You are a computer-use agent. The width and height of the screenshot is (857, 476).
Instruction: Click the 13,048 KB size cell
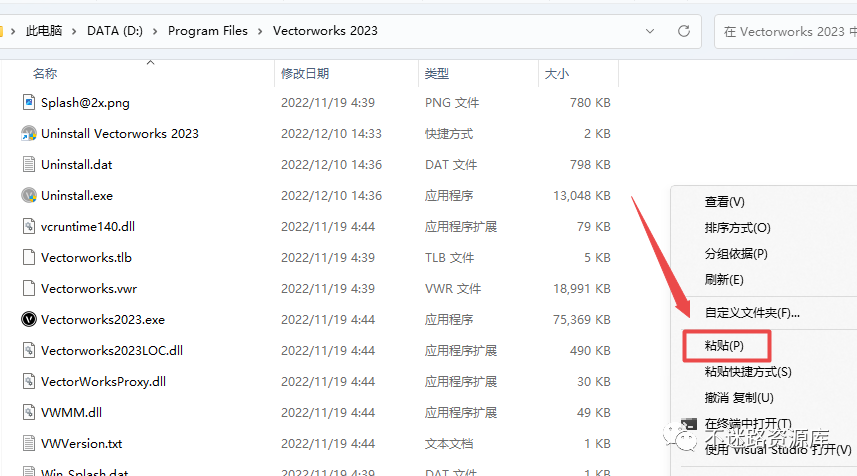[582, 196]
